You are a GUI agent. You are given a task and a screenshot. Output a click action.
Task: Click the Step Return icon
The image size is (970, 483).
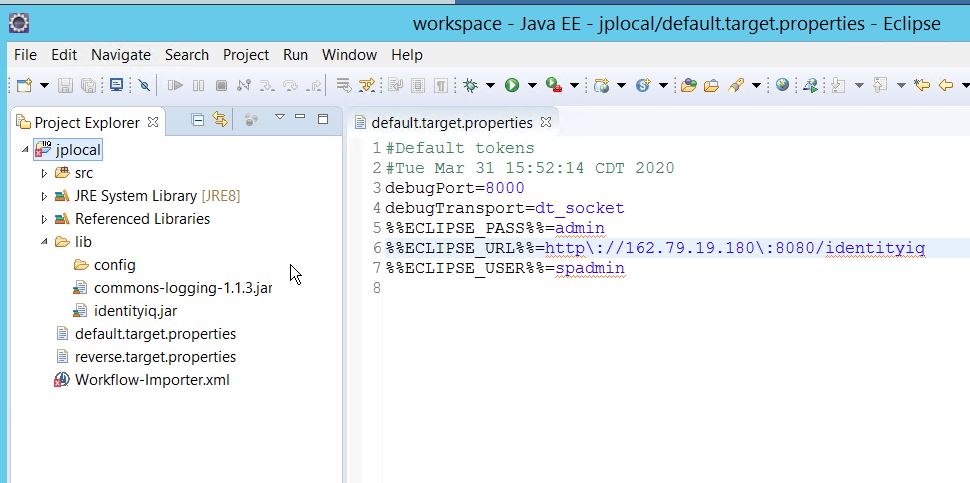314,85
